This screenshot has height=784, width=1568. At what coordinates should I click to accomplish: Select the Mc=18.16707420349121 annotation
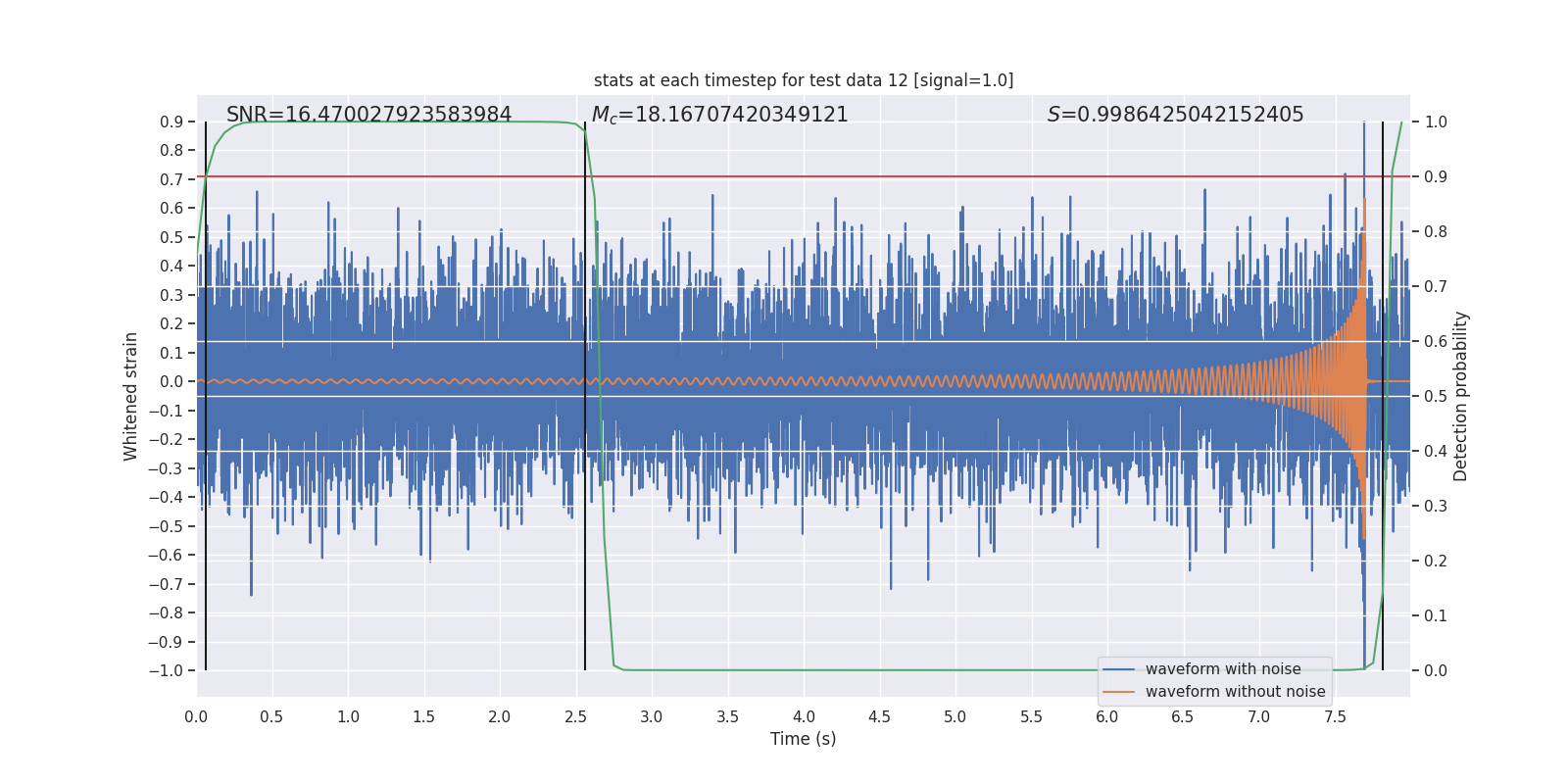[720, 115]
